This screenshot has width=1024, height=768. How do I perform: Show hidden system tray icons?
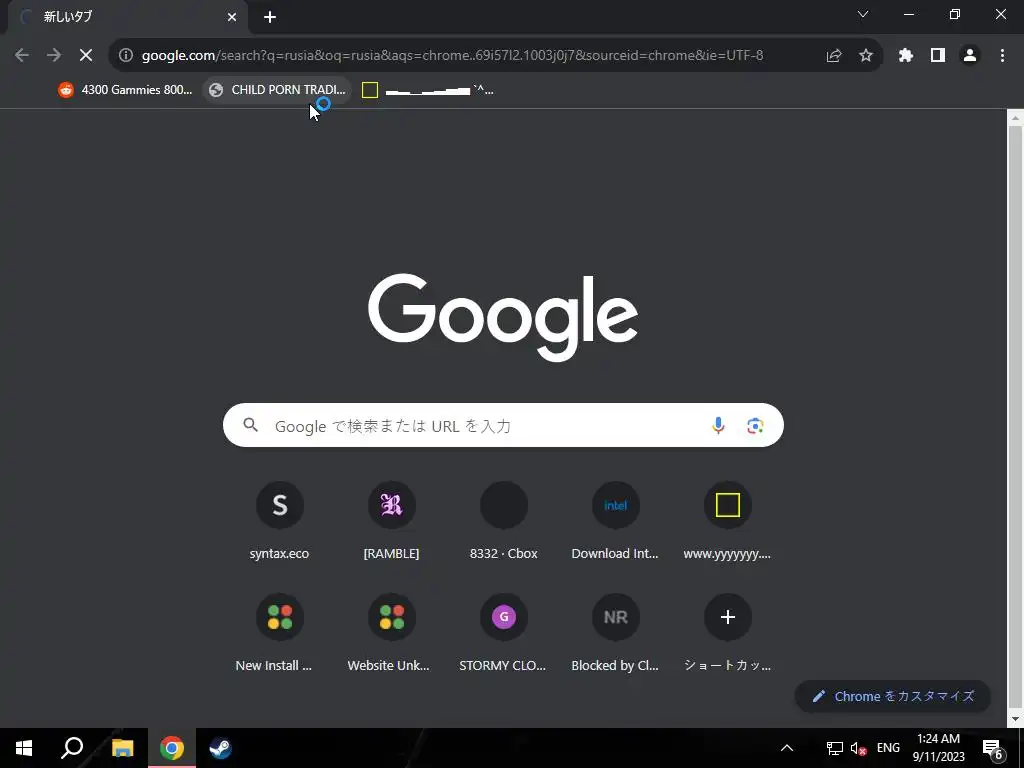click(787, 748)
